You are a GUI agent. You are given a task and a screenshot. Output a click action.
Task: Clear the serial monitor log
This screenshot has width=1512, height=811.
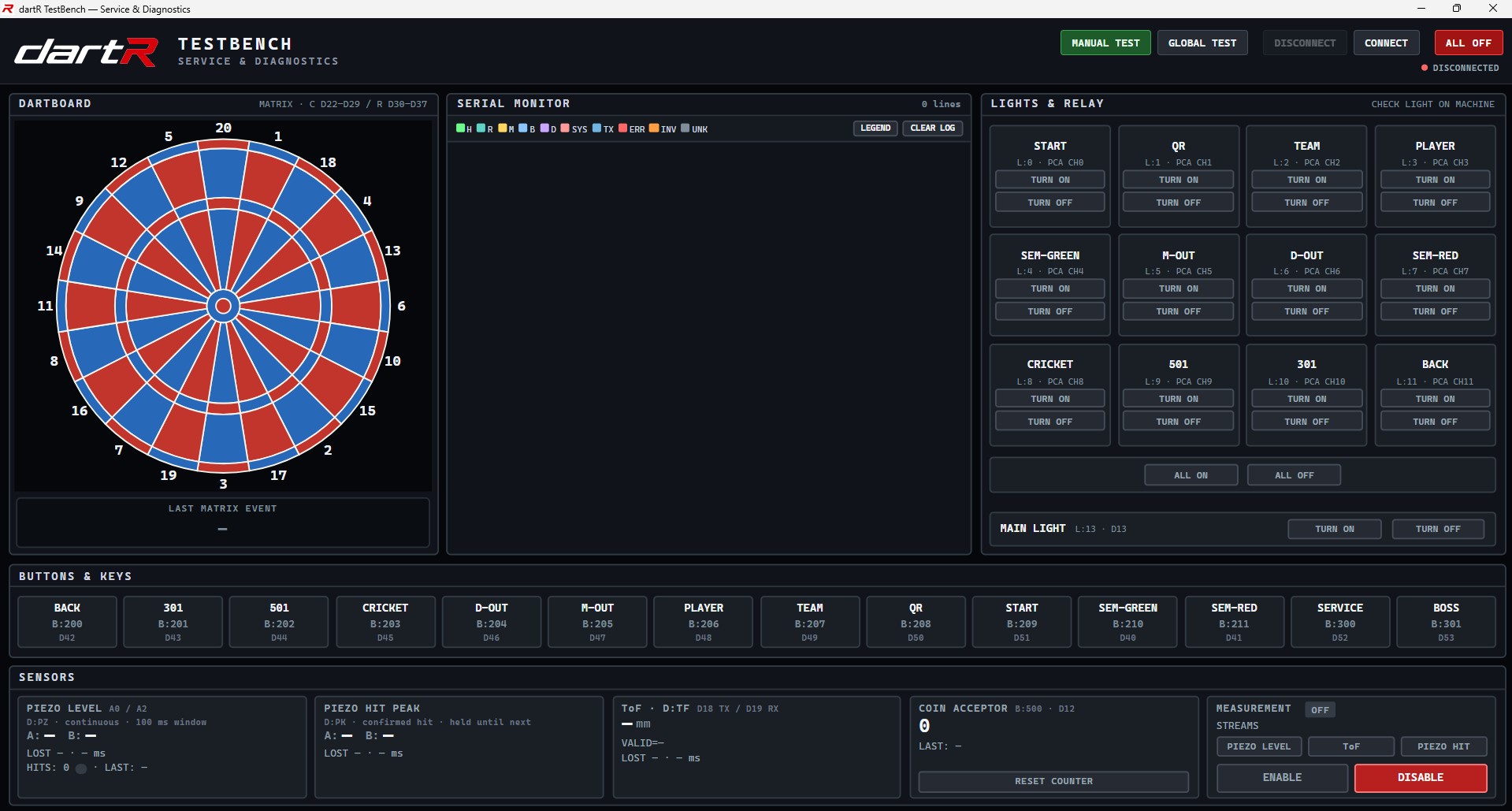click(933, 128)
